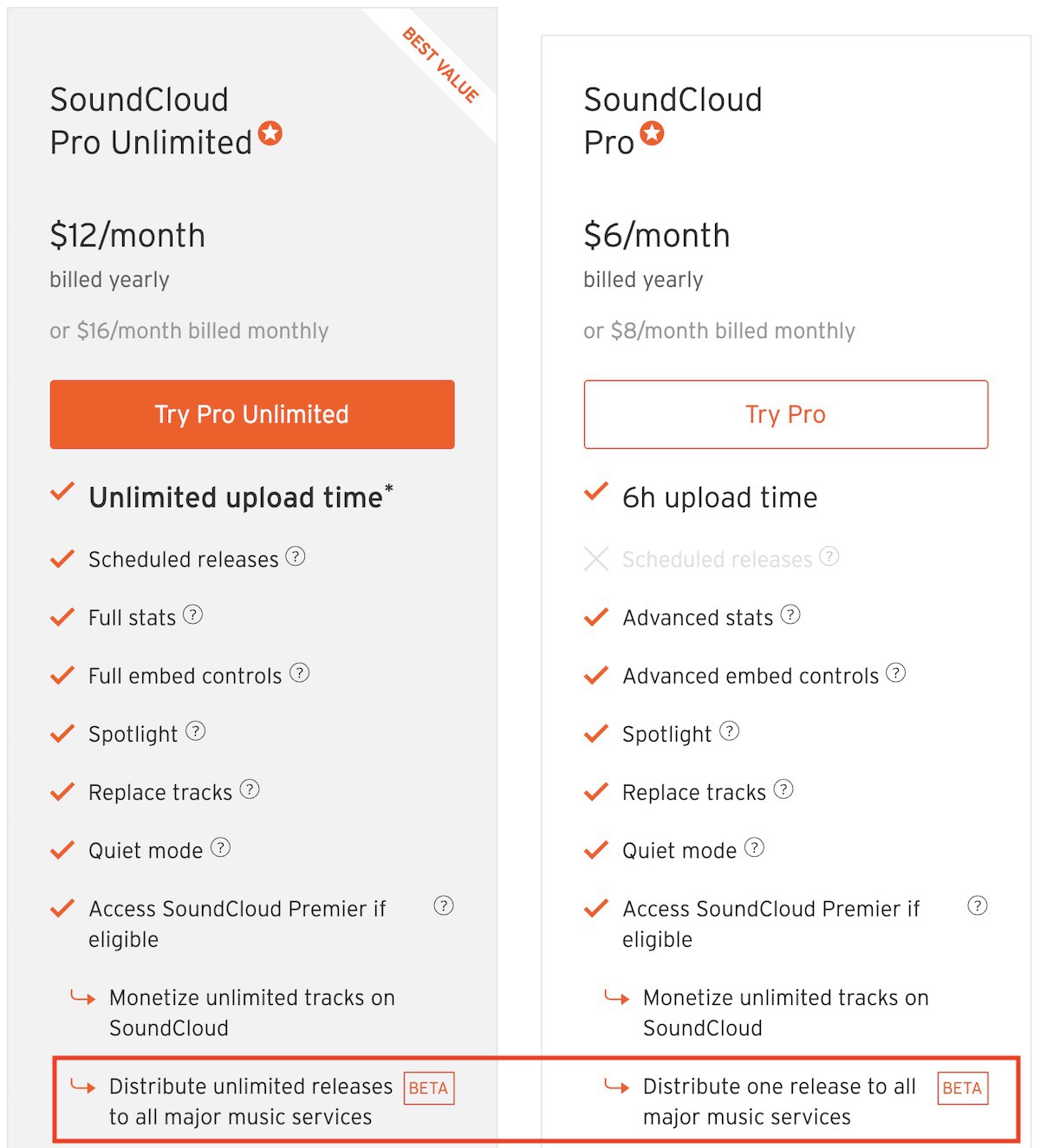Click the star icon beside SoundCloud Pro Unlimited
The image size is (1040, 1148).
tap(271, 132)
